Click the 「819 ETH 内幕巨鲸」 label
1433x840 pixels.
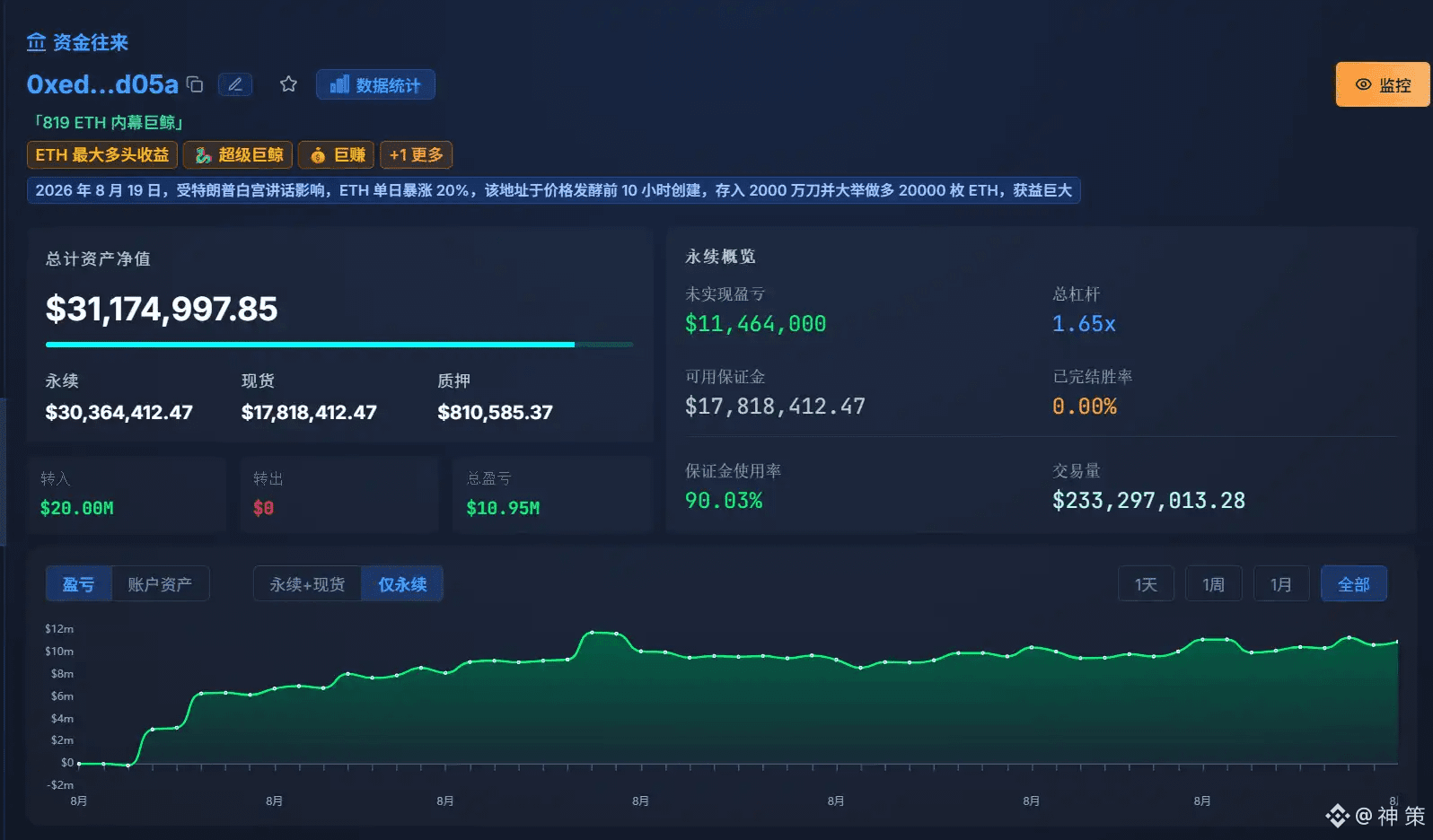point(108,122)
